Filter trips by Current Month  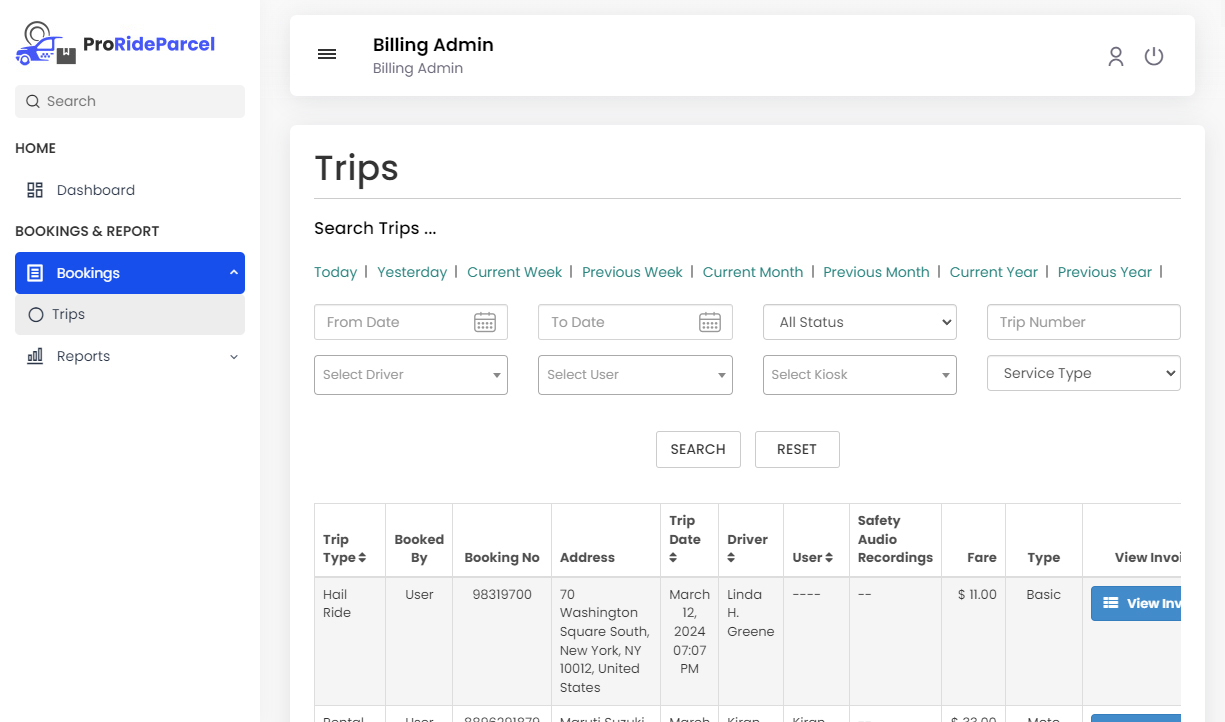click(753, 272)
